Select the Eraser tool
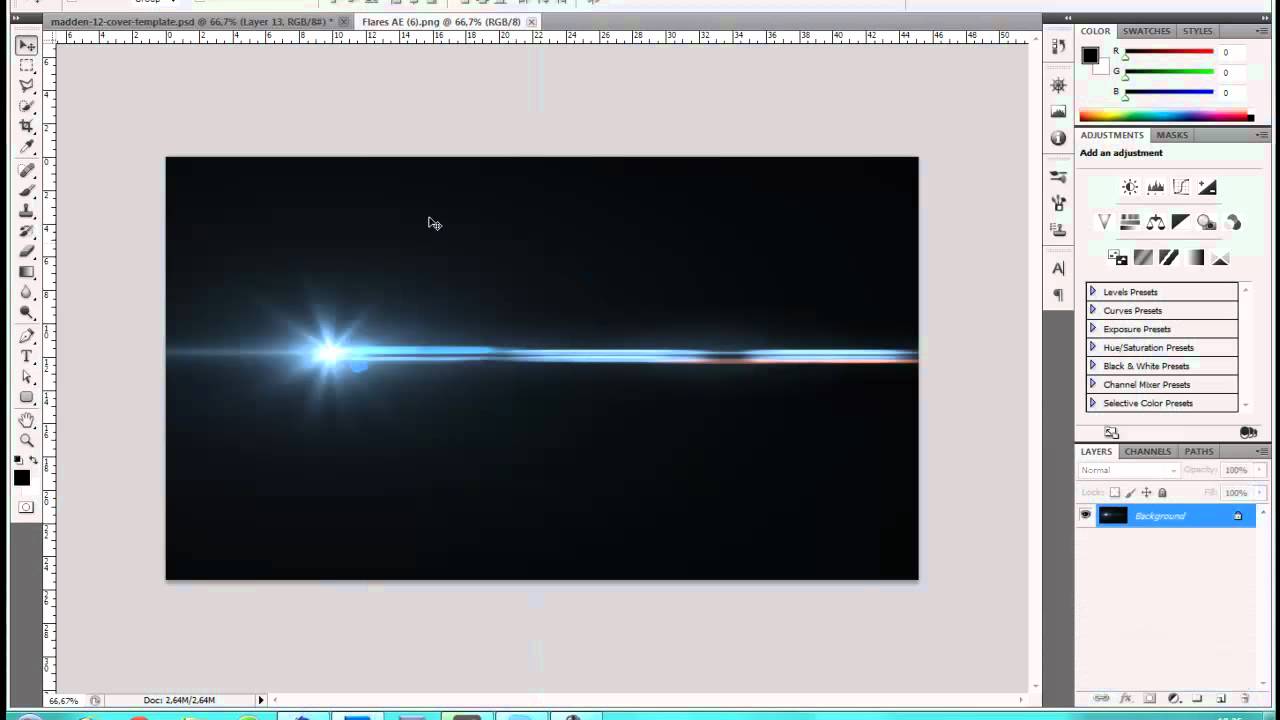This screenshot has width=1280, height=720. 27,251
